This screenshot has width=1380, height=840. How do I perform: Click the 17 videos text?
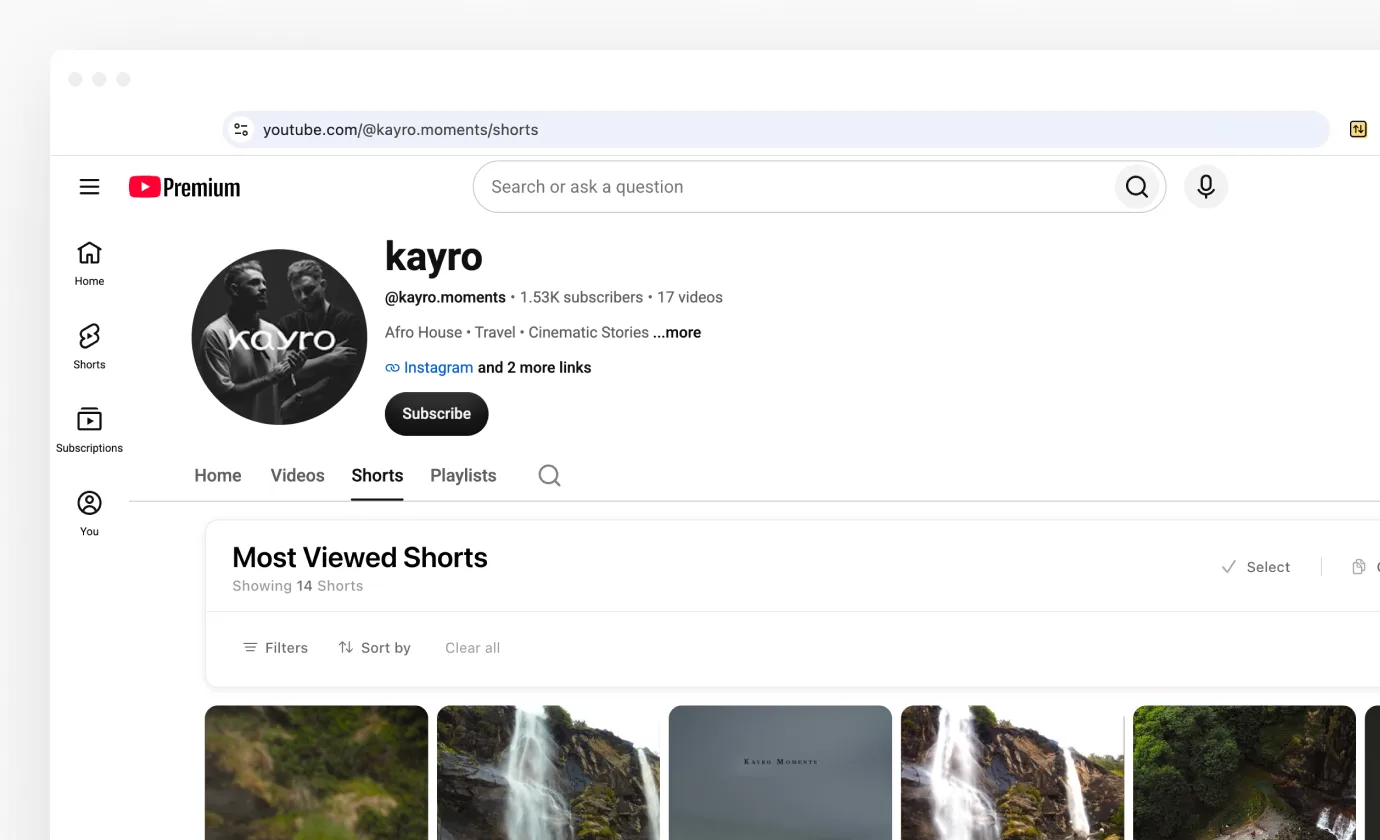pyautogui.click(x=690, y=298)
